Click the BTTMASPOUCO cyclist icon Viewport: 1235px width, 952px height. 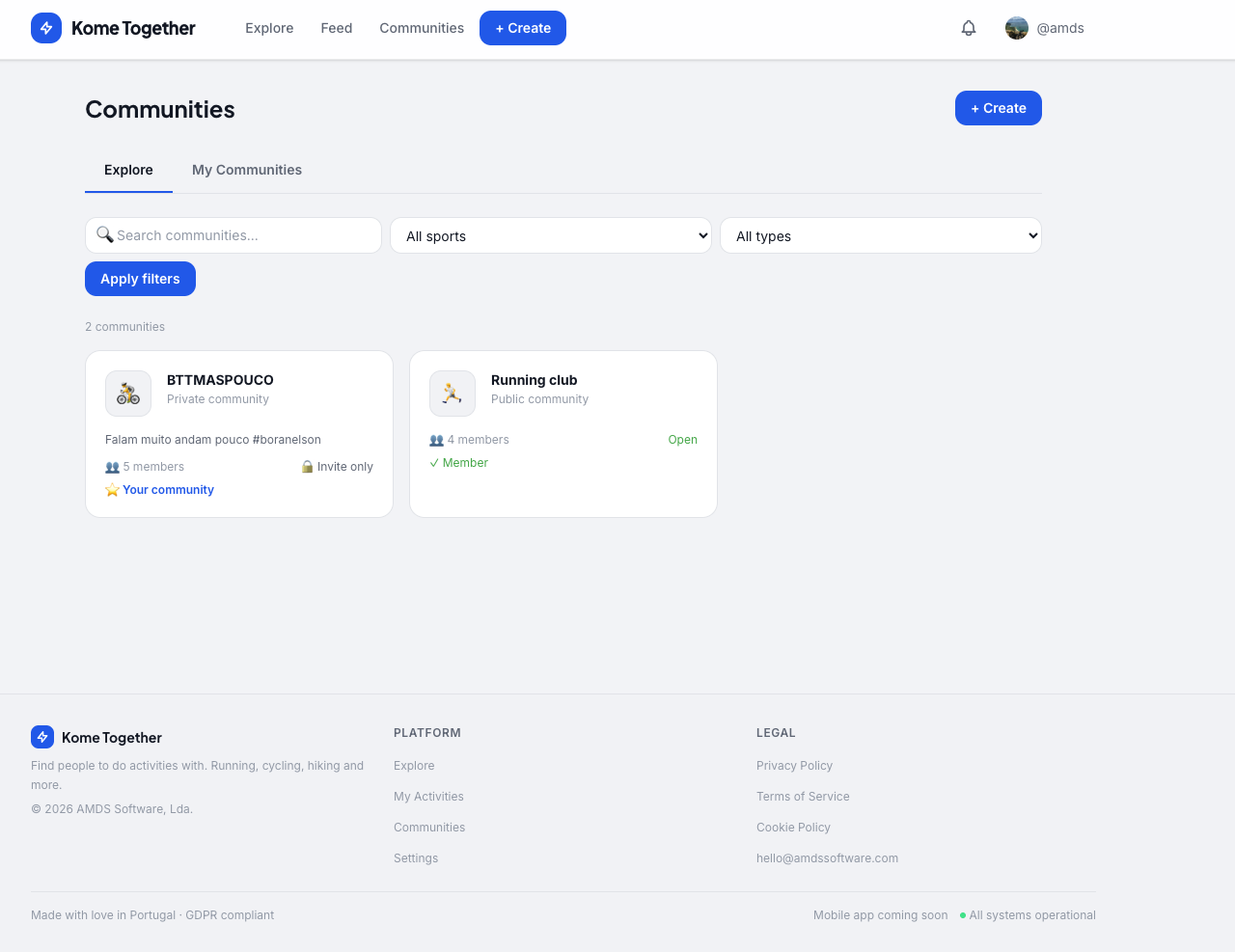128,394
